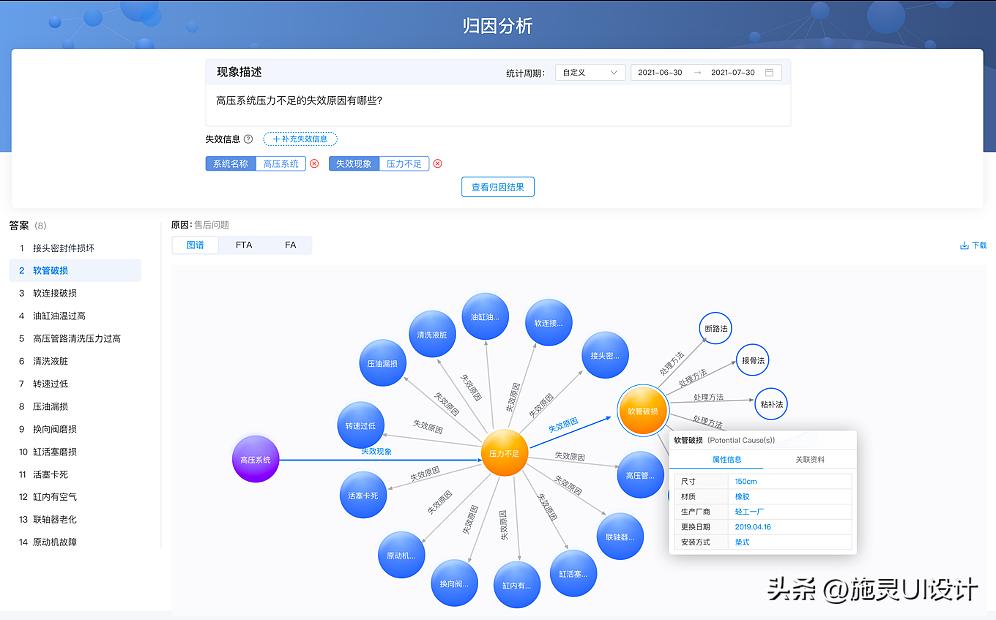
Task: Switch to the FTA tab
Action: [244, 244]
